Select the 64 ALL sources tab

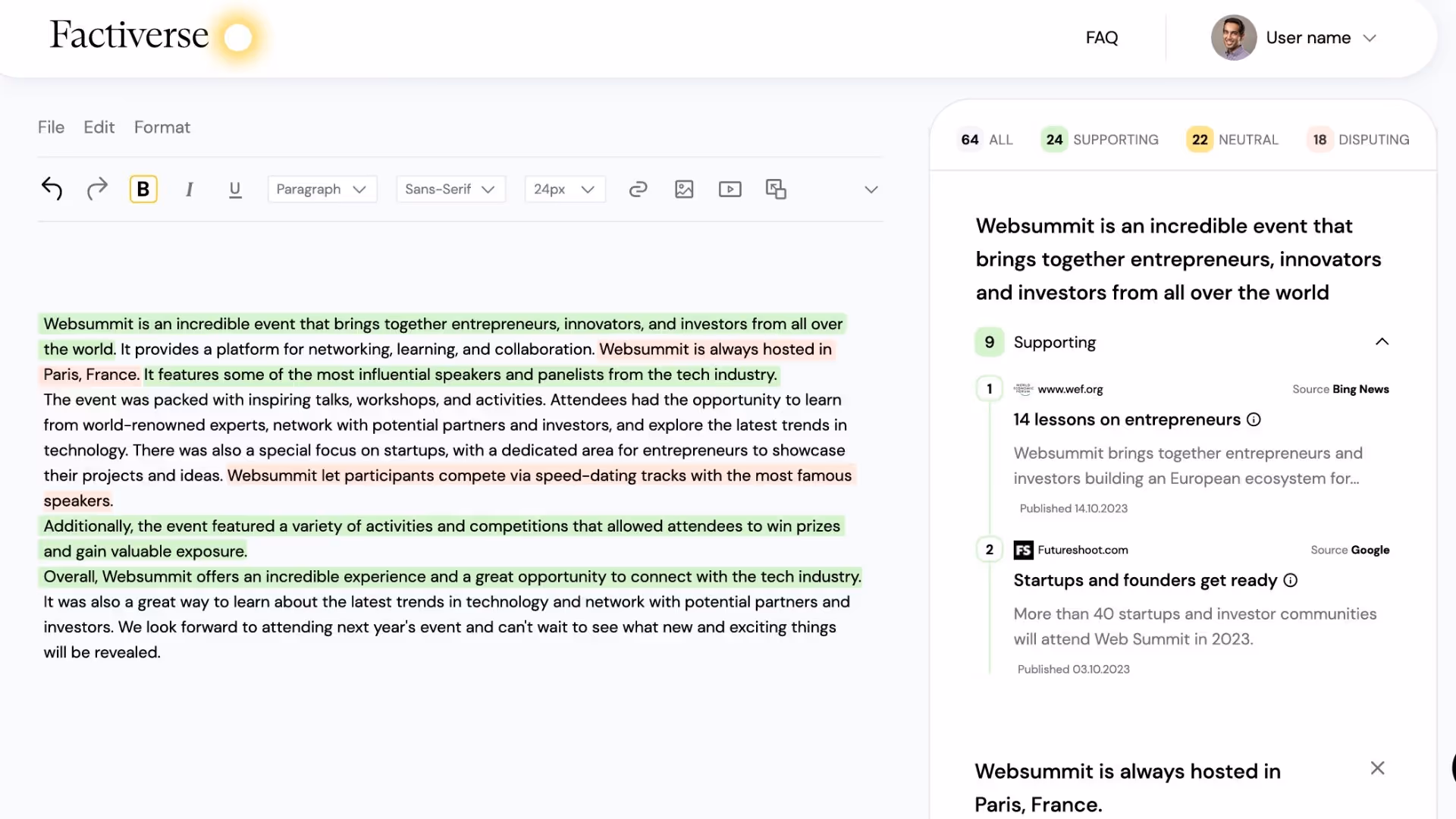(987, 140)
